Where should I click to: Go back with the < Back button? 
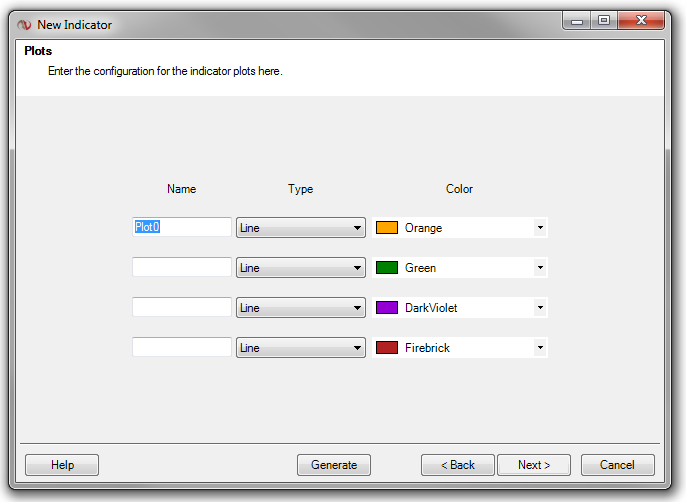point(458,465)
